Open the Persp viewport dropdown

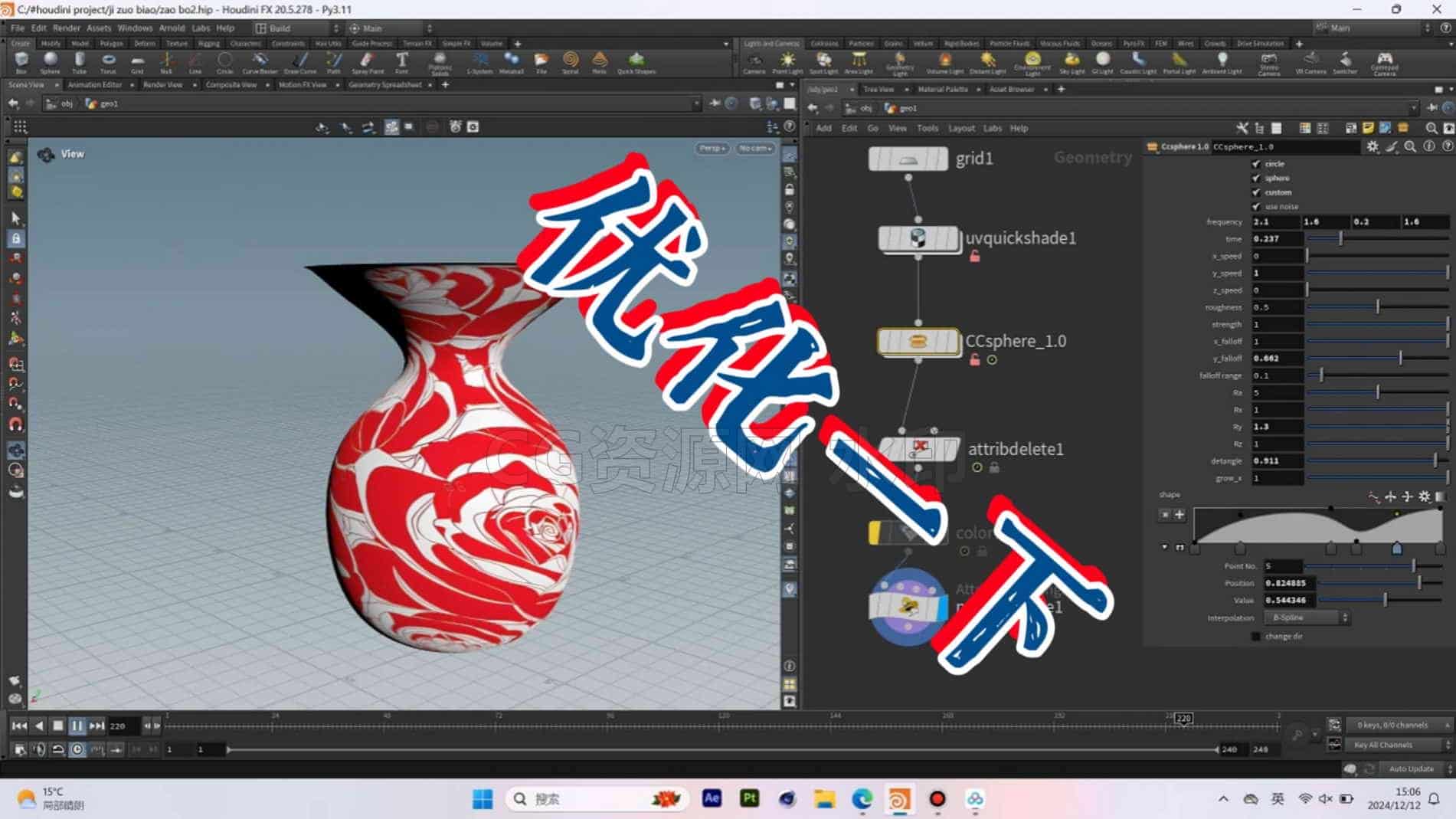712,149
